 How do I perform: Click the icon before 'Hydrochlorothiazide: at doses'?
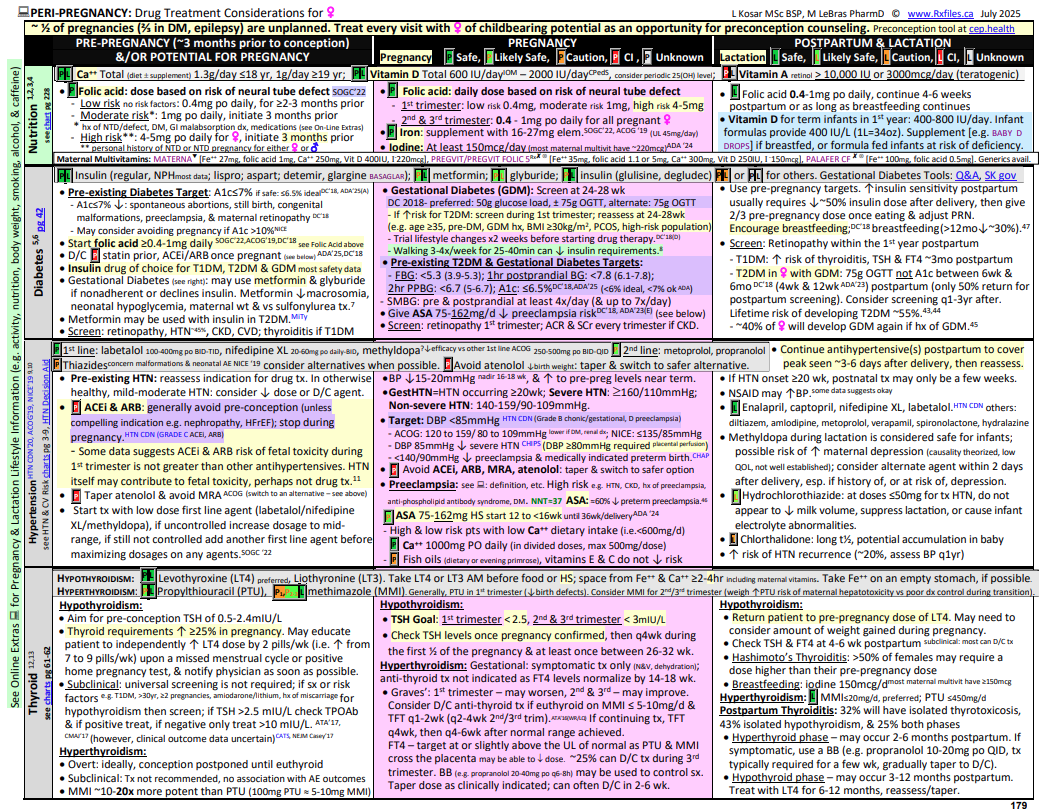click(736, 496)
